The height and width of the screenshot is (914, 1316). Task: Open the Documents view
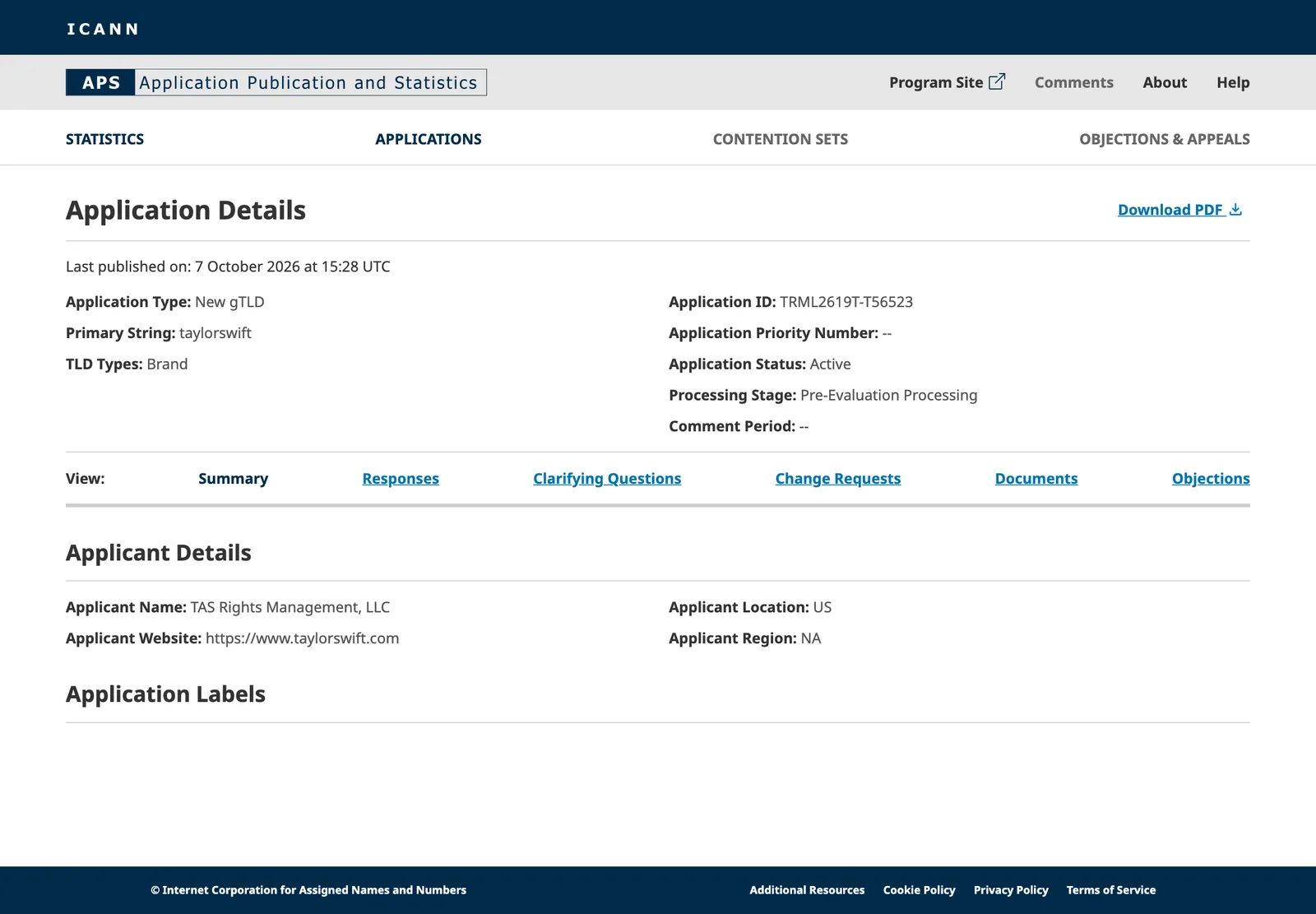pyautogui.click(x=1036, y=479)
